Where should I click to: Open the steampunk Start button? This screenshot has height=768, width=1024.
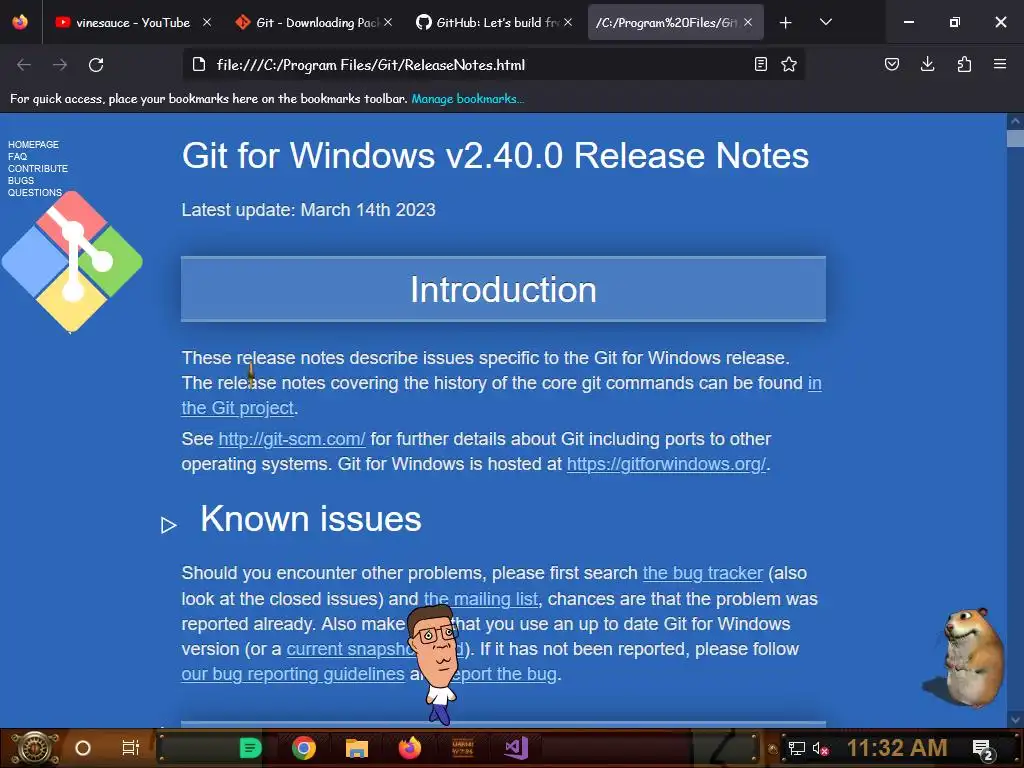click(x=35, y=748)
